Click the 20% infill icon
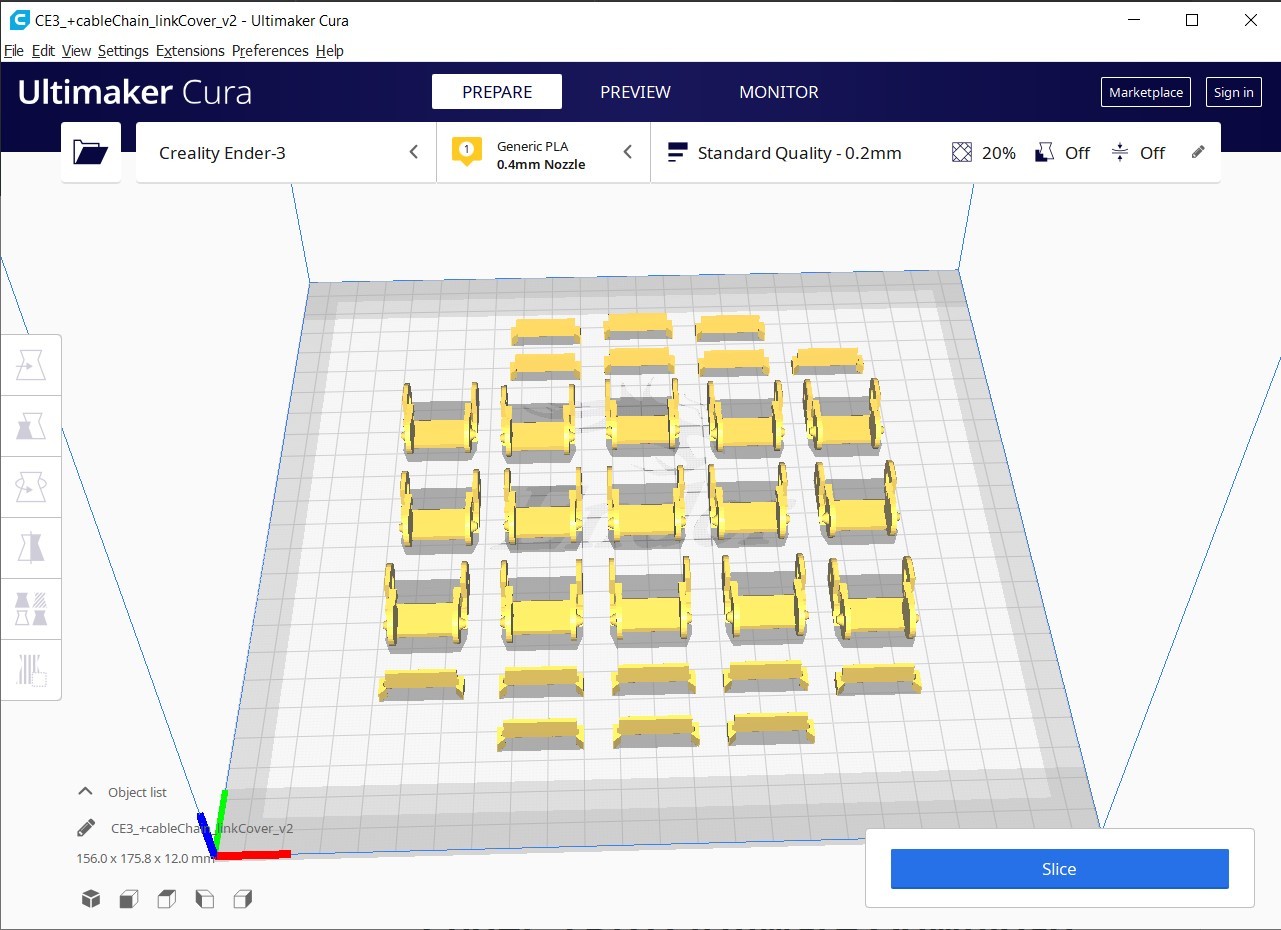The image size is (1281, 930). click(x=962, y=153)
